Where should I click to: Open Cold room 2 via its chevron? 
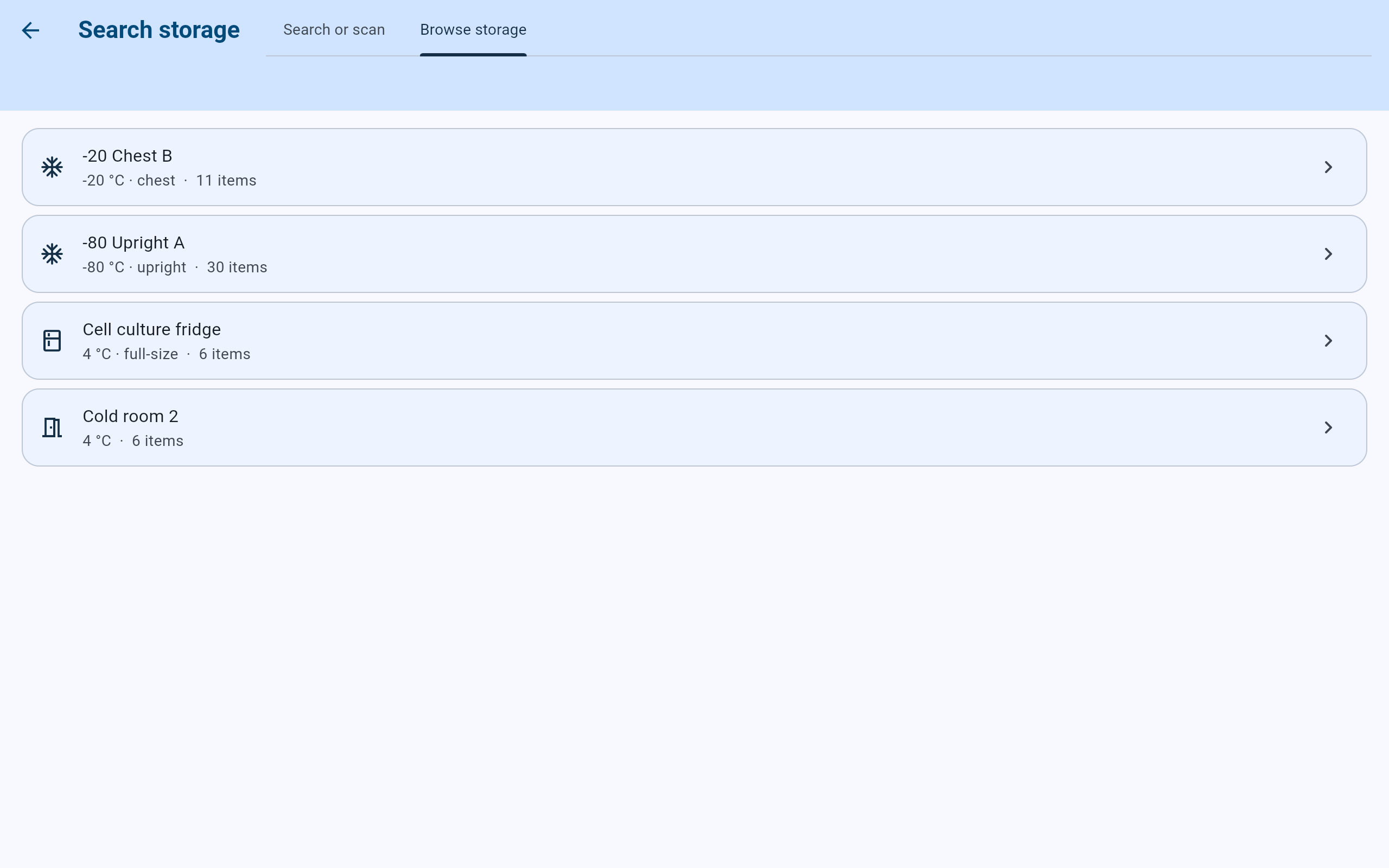coord(1328,427)
